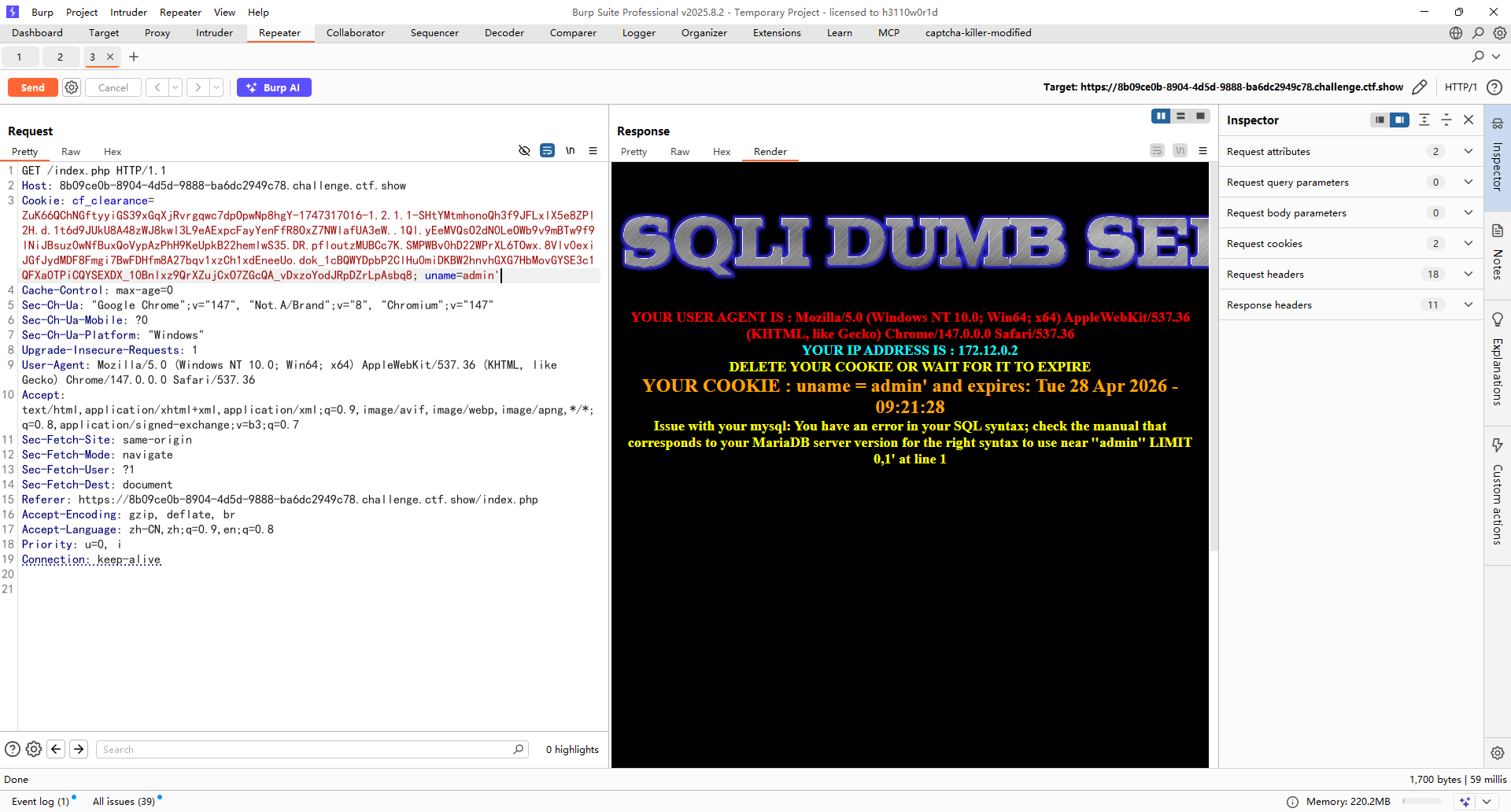Toggle hide non-printable eye icon in Request
The height and width of the screenshot is (812, 1511).
pyautogui.click(x=524, y=151)
